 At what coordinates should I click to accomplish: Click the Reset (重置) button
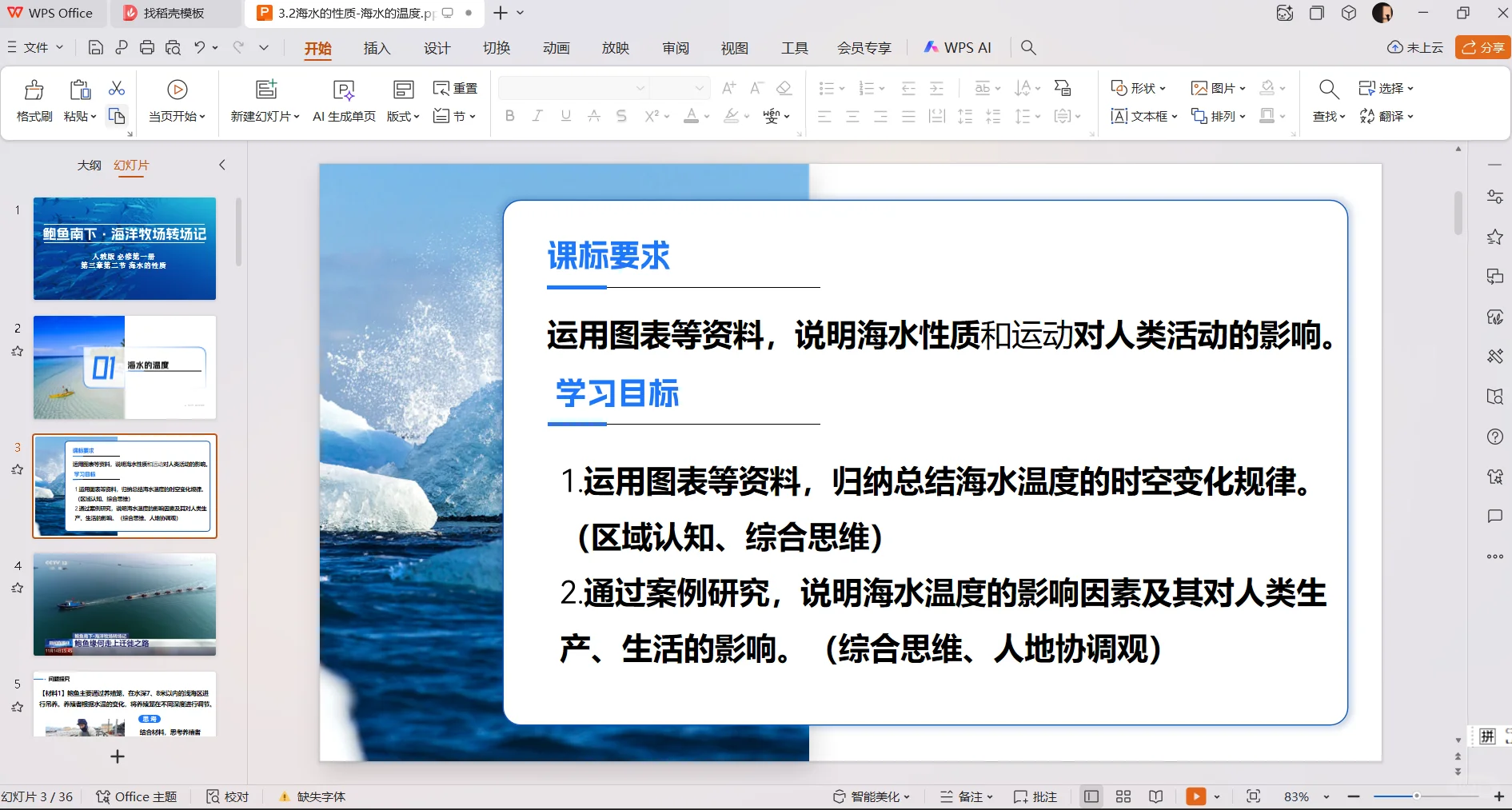[x=455, y=88]
